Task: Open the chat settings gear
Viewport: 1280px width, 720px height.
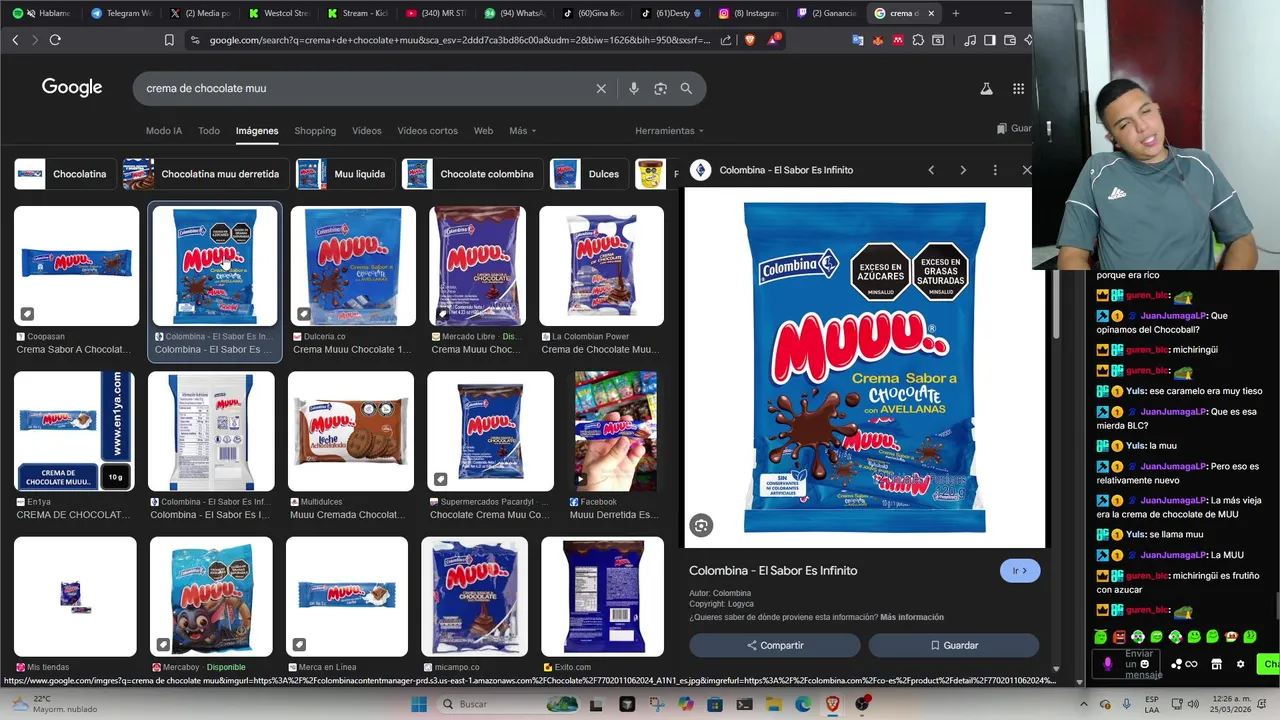Action: tap(1241, 664)
